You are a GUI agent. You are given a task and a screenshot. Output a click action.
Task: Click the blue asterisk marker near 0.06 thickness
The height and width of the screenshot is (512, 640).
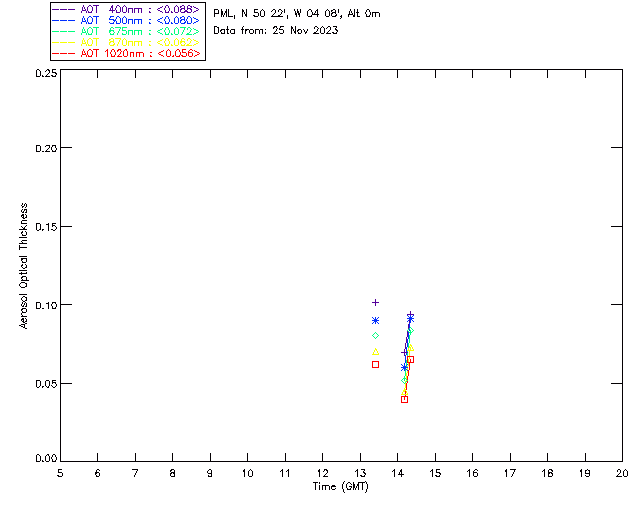[x=404, y=367]
